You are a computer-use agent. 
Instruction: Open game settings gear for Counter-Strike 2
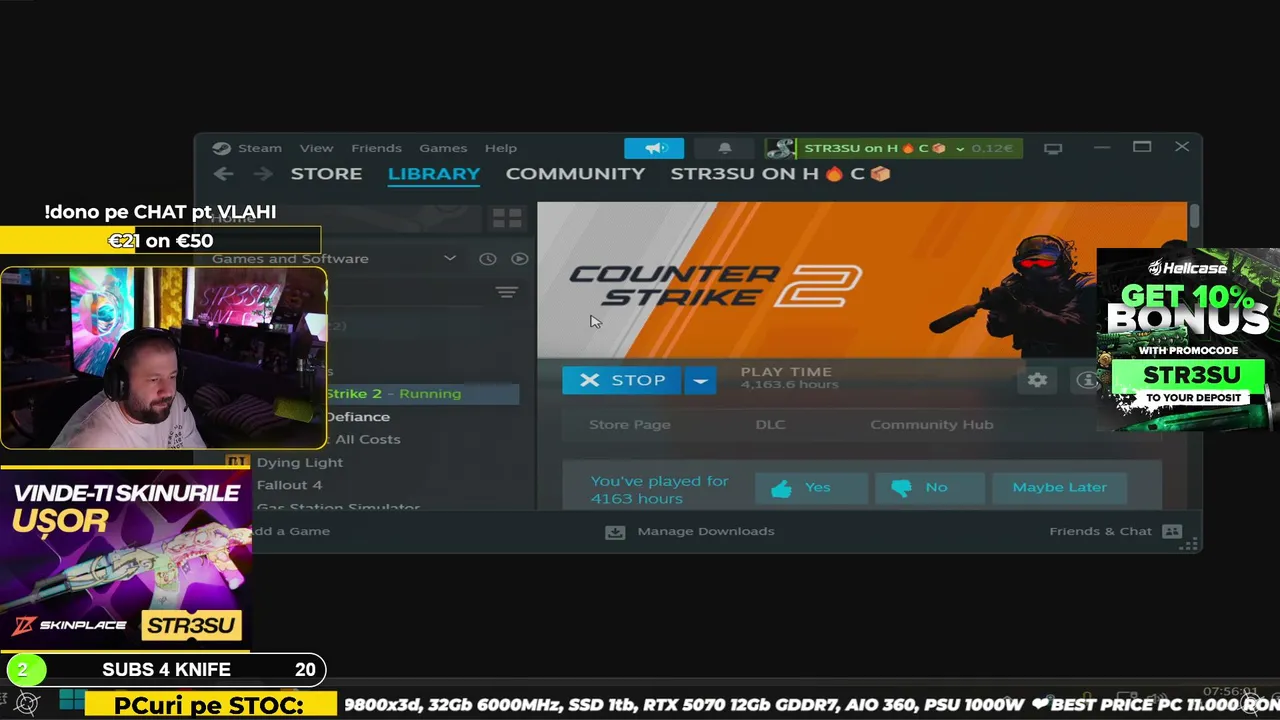1037,380
